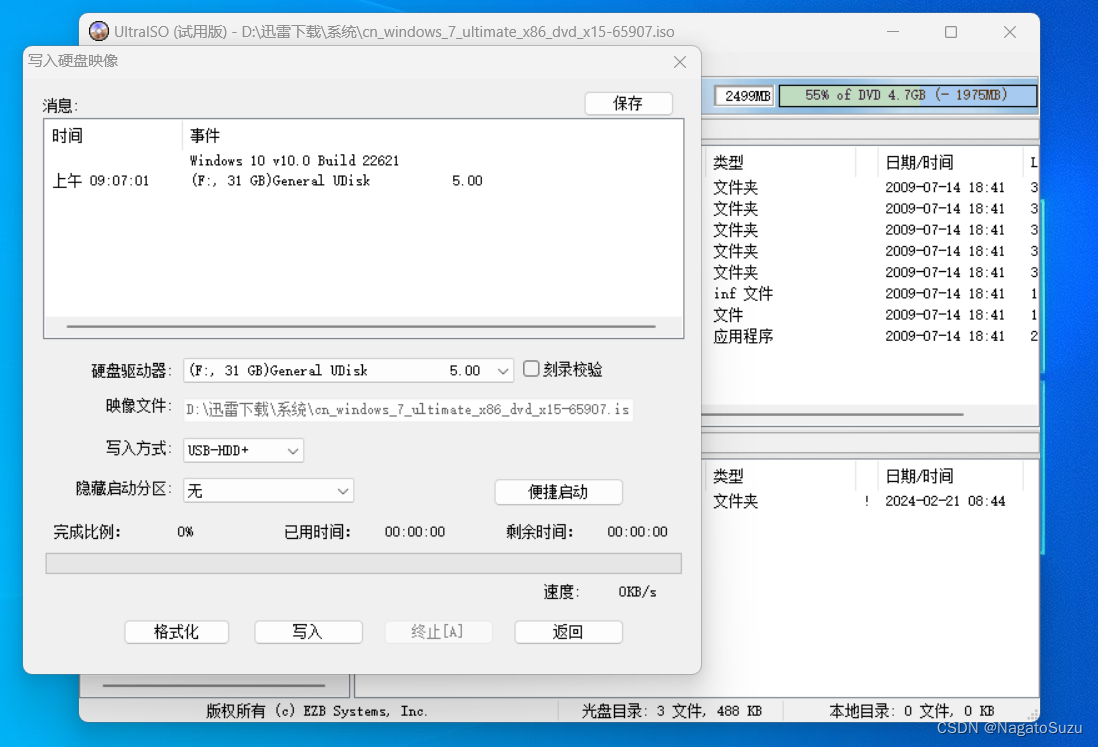
Task: Click the 事件 column header in messages
Action: pos(432,136)
